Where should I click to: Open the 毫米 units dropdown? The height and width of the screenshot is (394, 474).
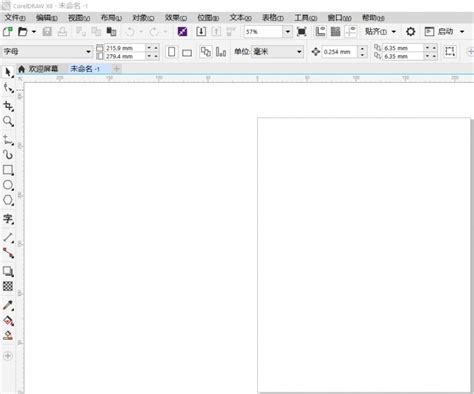coord(299,52)
